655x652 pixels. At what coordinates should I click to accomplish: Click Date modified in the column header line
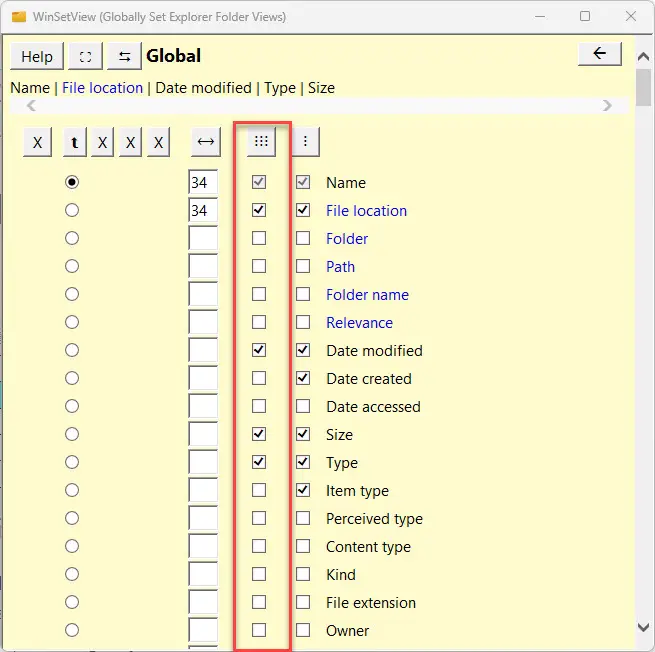pos(203,88)
